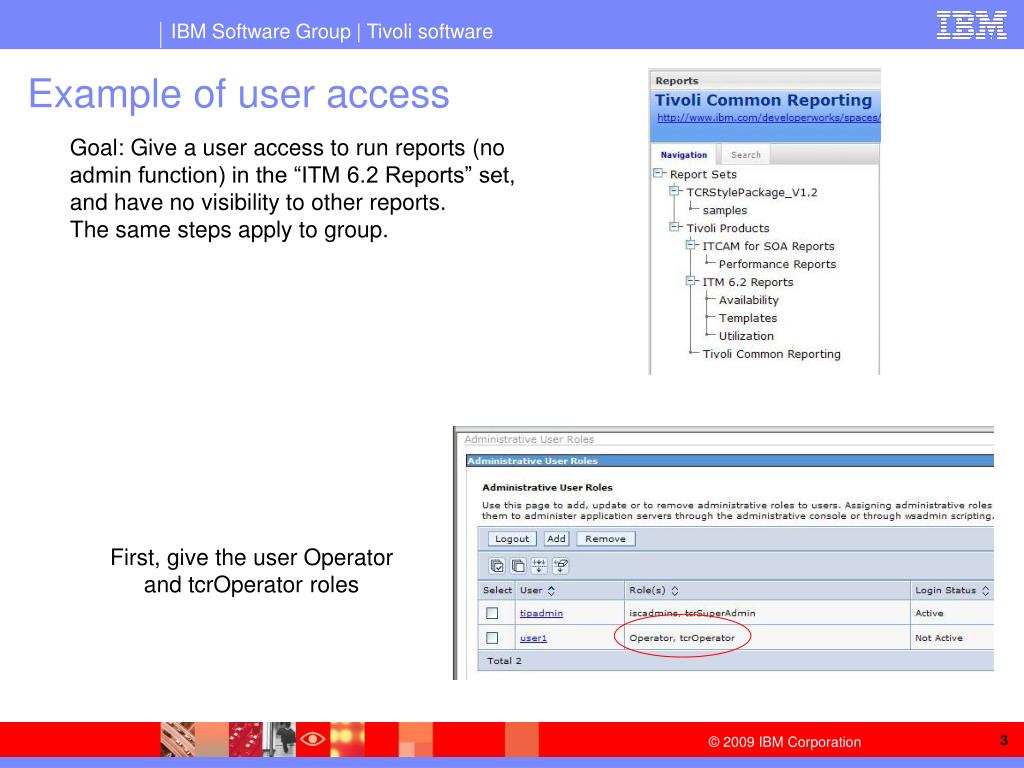Click the Reports panel title
Image resolution: width=1024 pixels, height=768 pixels.
[x=677, y=81]
